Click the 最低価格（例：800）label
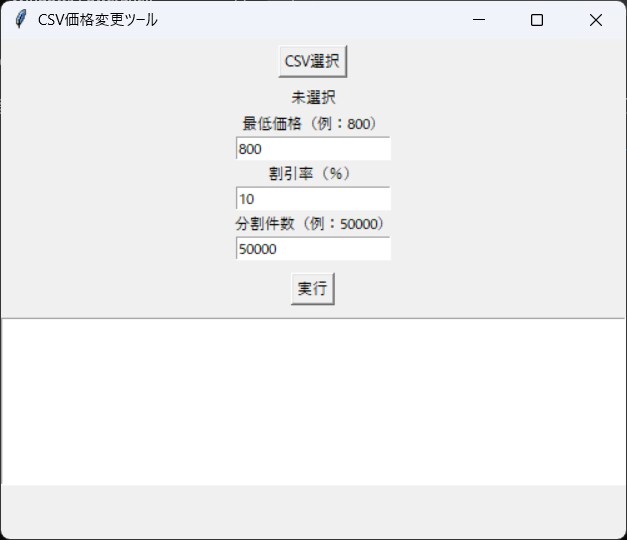 (309, 124)
